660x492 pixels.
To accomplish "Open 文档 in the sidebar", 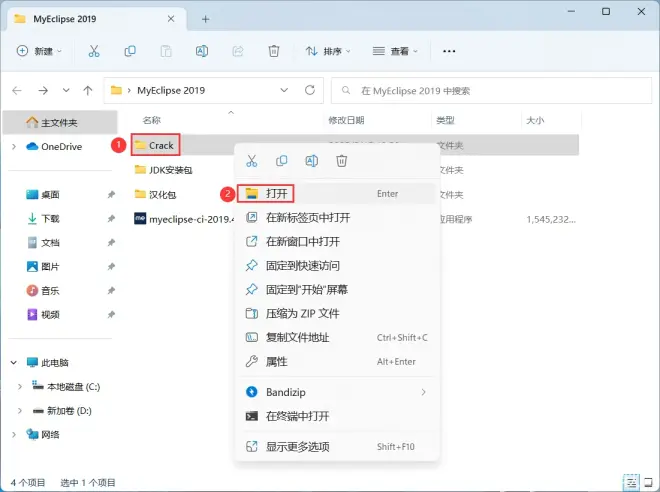I will coord(51,242).
